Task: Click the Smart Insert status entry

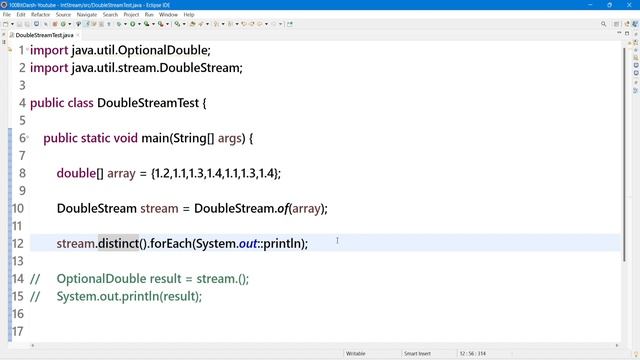Action: point(417,353)
